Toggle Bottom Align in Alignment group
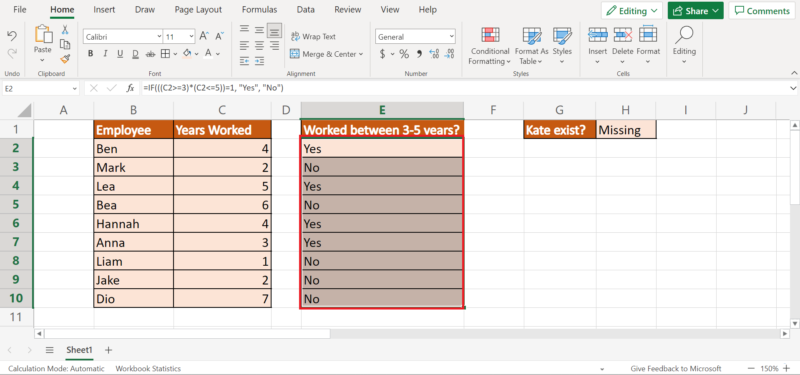The width and height of the screenshot is (800, 375). coord(274,31)
